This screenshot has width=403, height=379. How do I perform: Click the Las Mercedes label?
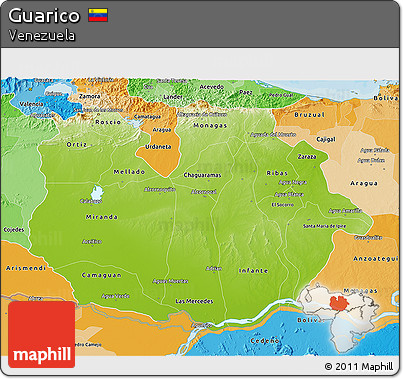194,301
